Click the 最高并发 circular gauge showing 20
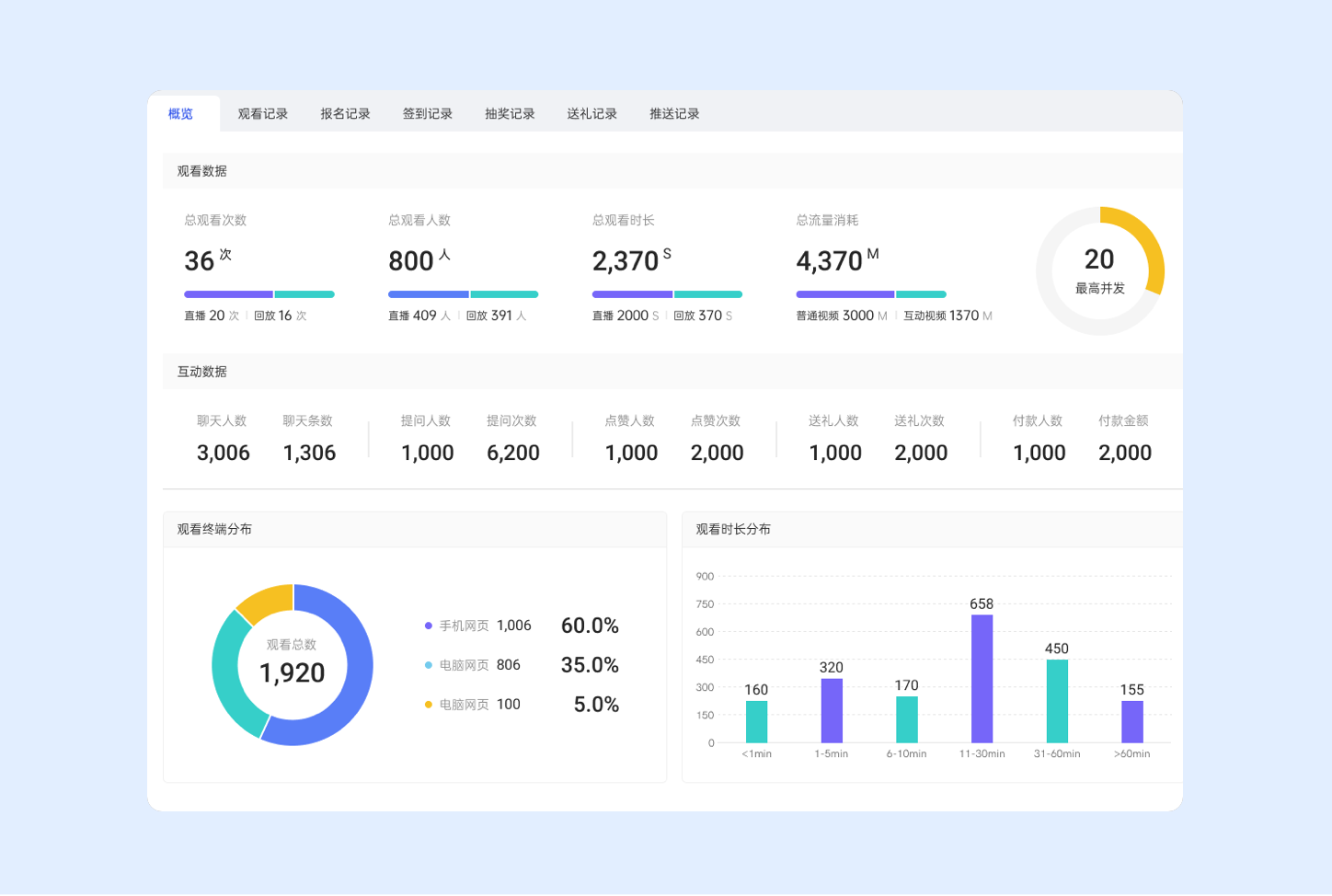This screenshot has height=896, width=1332. [1099, 270]
